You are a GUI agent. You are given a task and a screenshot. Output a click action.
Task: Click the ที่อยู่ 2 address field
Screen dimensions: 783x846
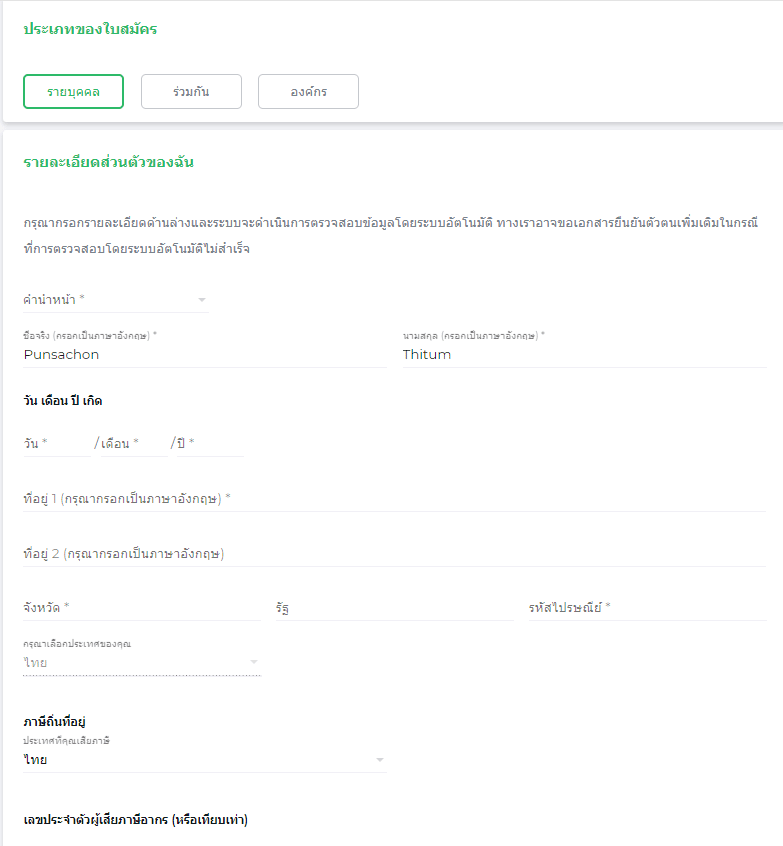(394, 553)
